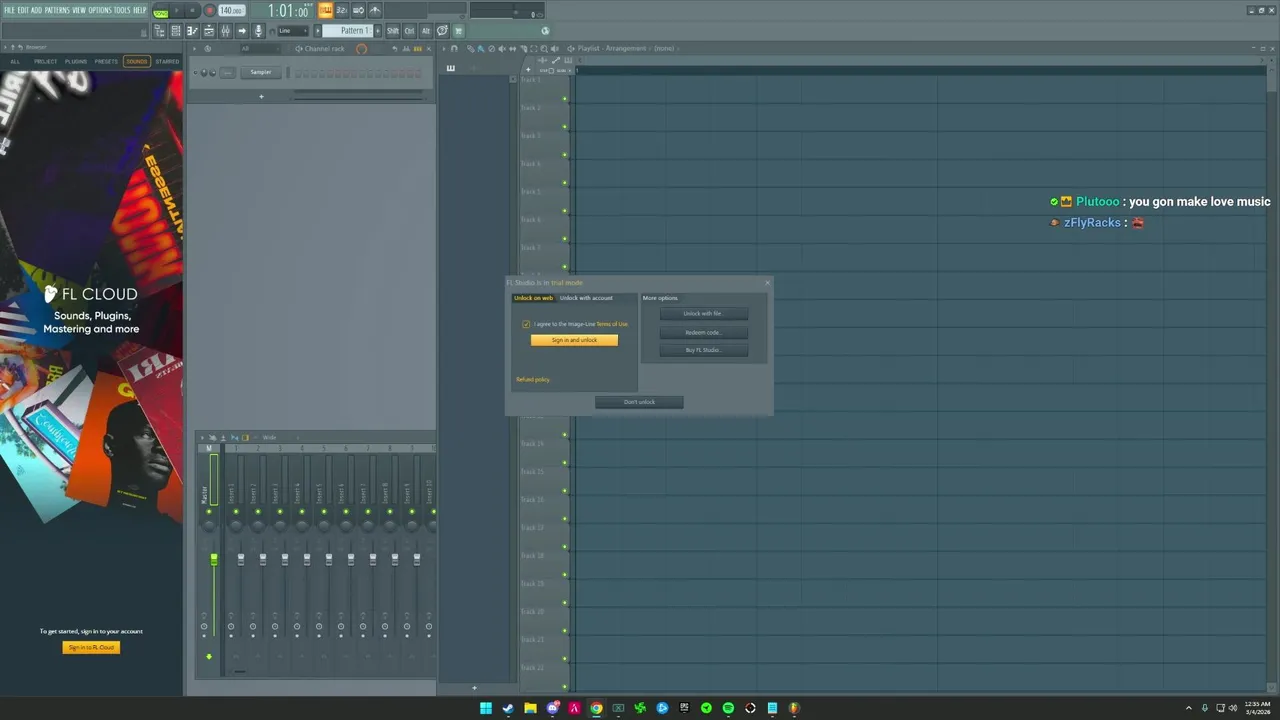
Task: Toggle the highlighted orange step-edit icon
Action: (326, 10)
